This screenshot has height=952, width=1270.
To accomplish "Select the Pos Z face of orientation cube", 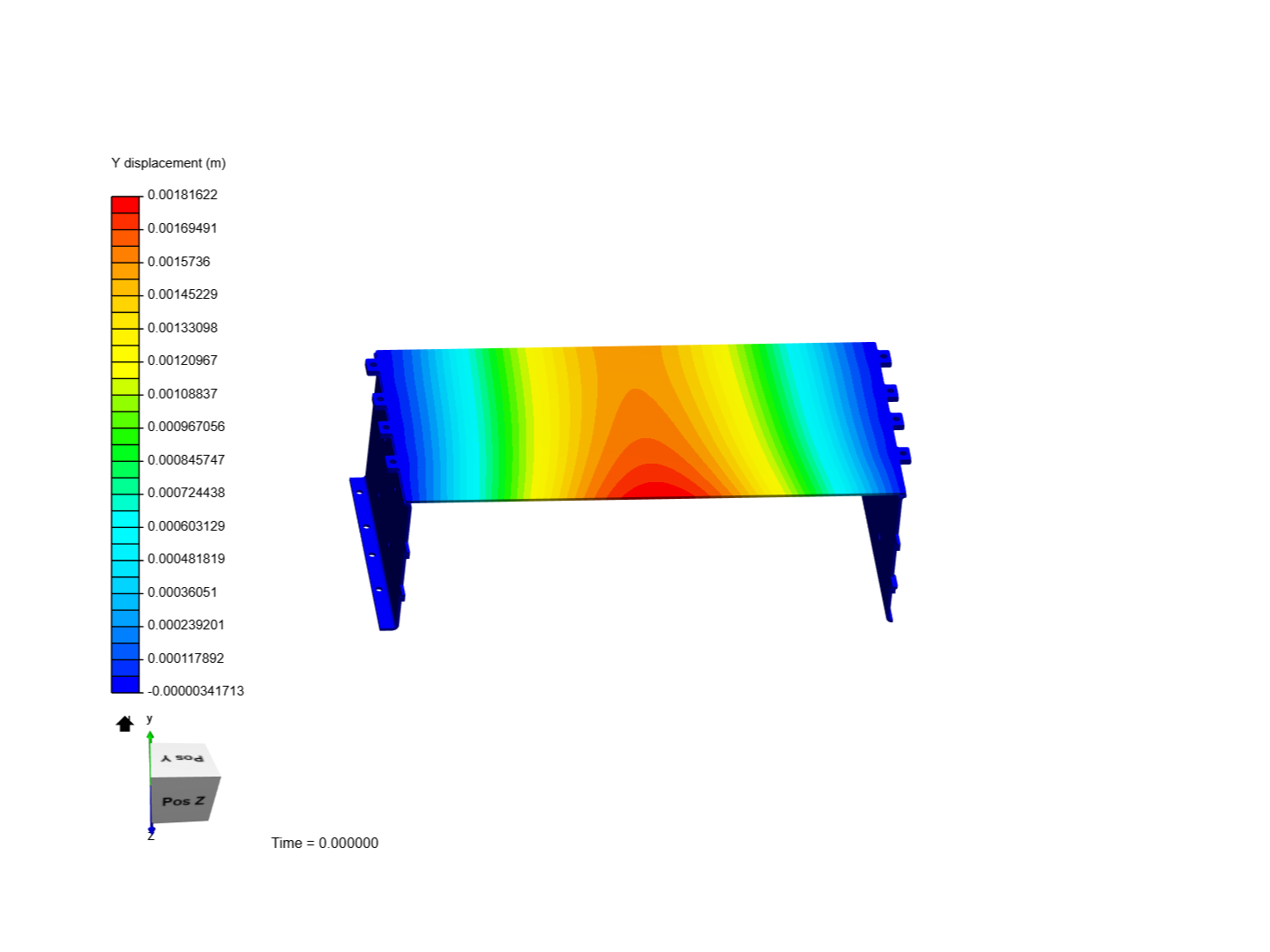I will (183, 800).
